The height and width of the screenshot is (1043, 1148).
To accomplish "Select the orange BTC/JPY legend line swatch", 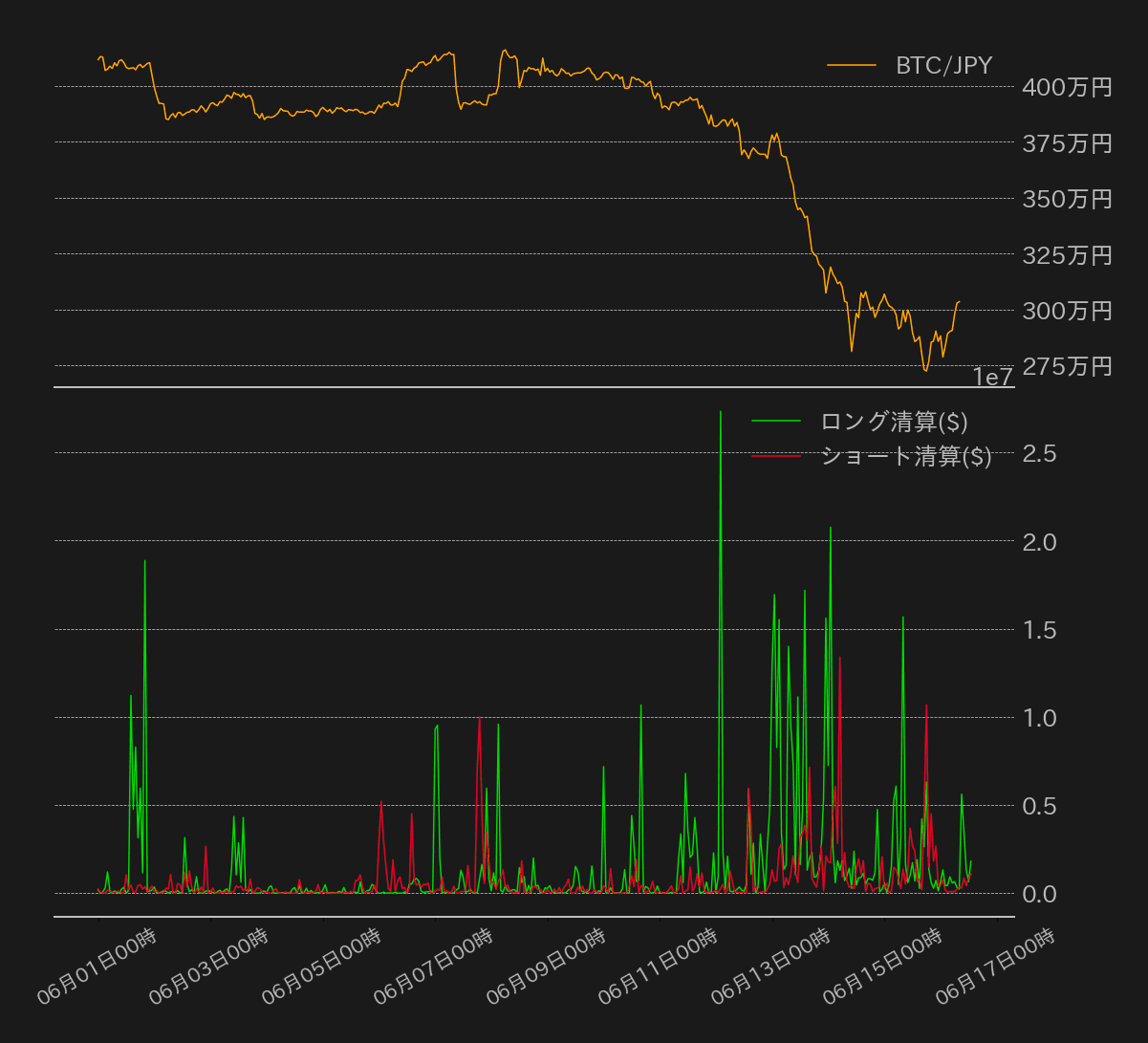I will (x=852, y=65).
